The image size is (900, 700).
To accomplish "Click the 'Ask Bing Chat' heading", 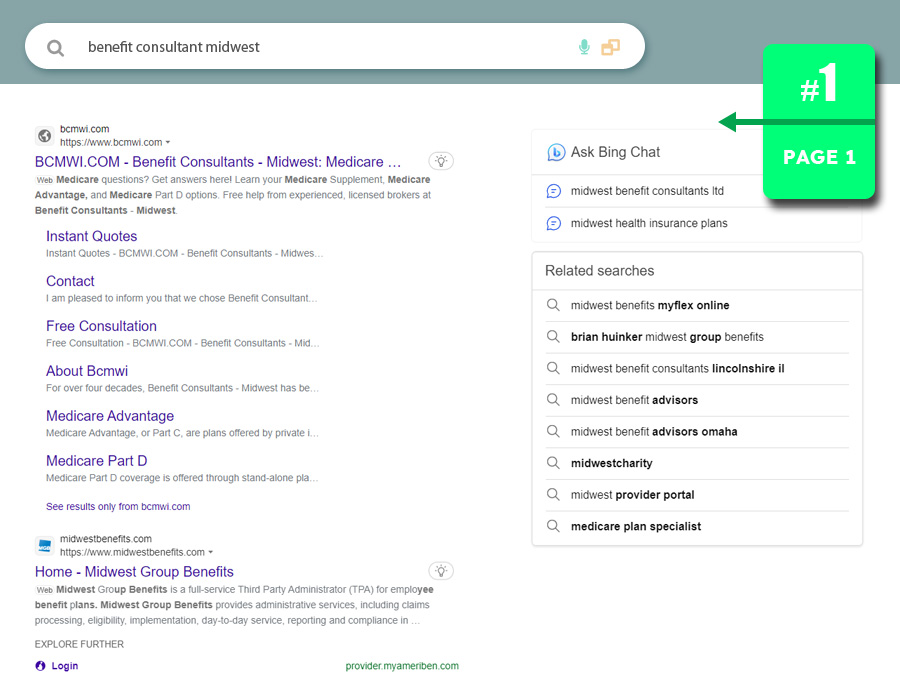I will (615, 152).
